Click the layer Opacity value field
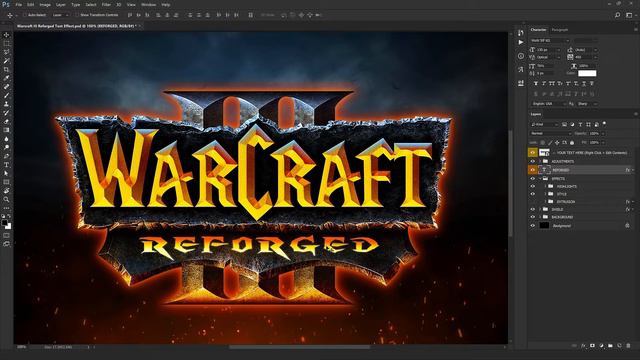The width and height of the screenshot is (640, 360). point(594,133)
